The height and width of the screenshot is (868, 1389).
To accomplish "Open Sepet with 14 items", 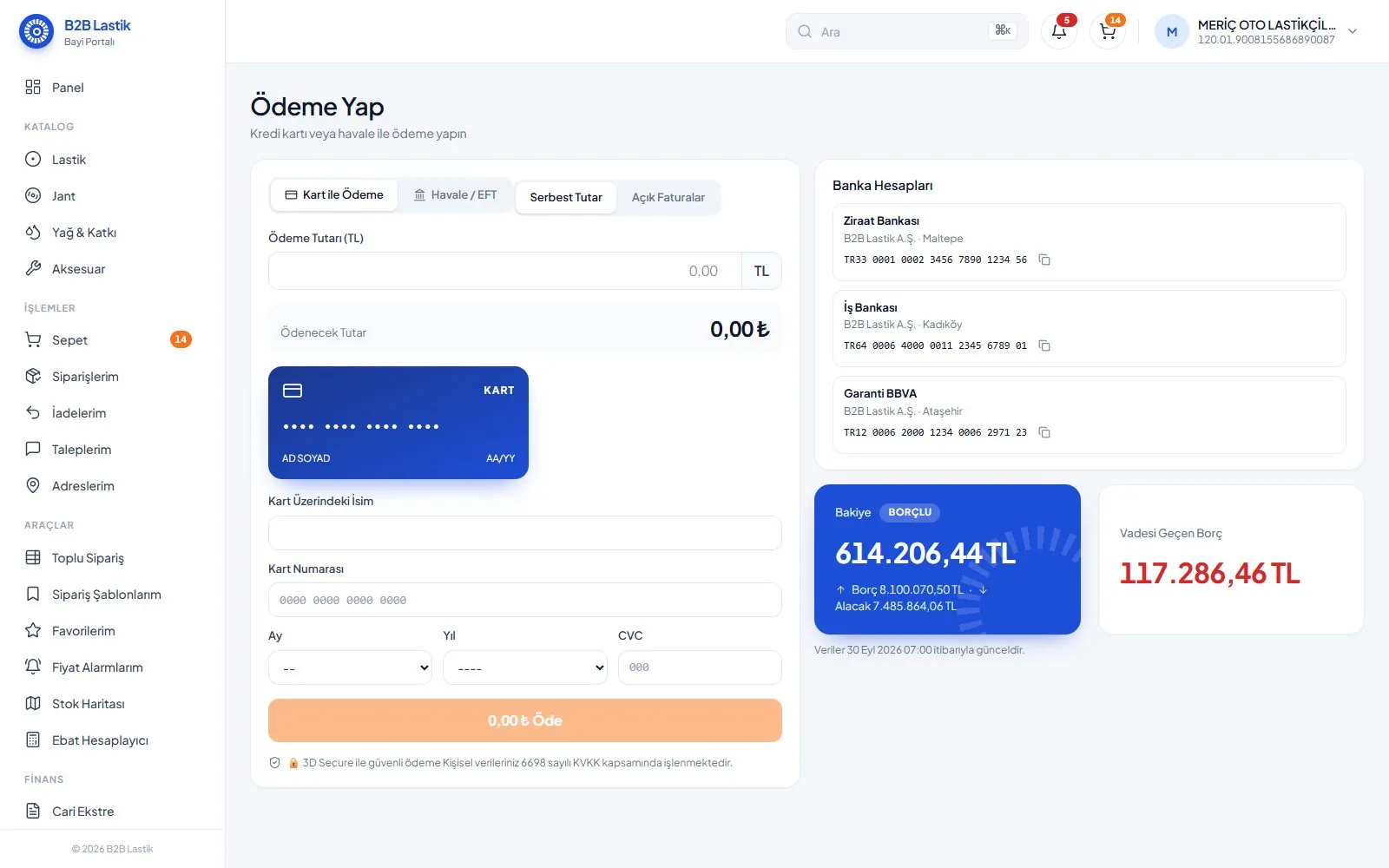I will coord(112,339).
